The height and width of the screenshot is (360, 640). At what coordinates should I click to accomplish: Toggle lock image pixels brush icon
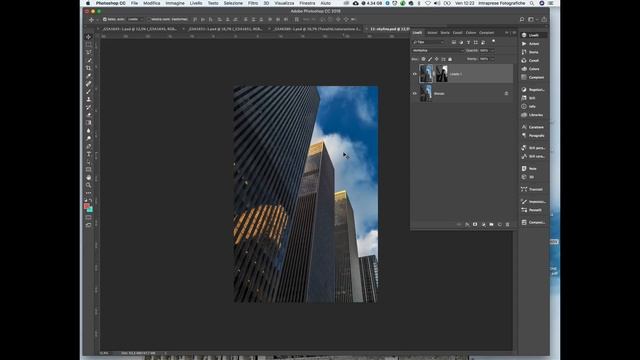430,59
